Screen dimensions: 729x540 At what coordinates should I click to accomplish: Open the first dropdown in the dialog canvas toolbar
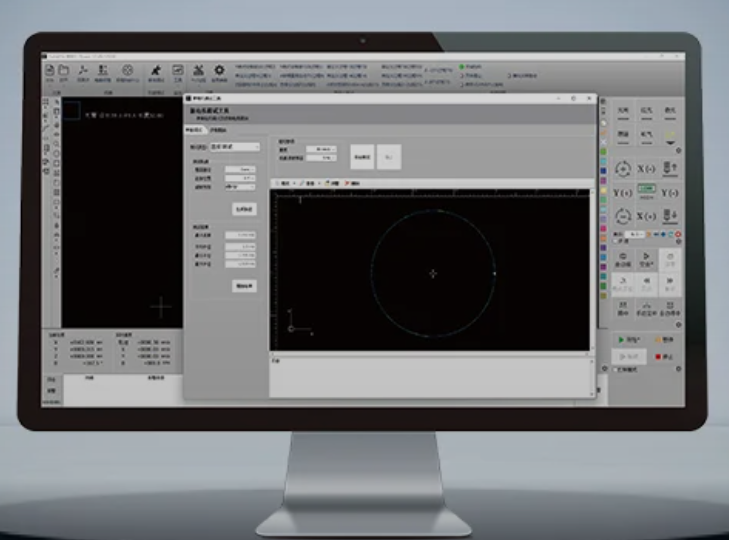coord(287,184)
